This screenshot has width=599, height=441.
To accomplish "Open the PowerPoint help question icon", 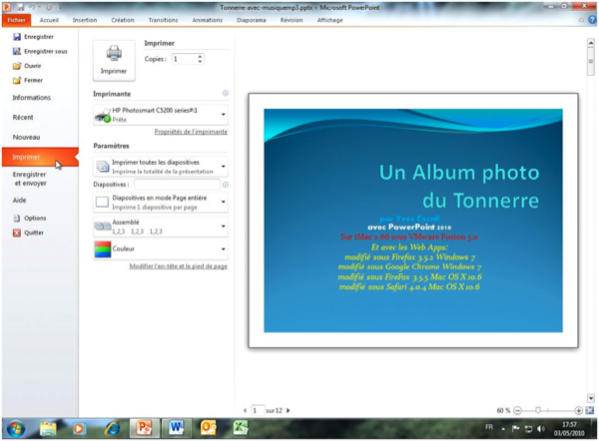I will point(592,20).
